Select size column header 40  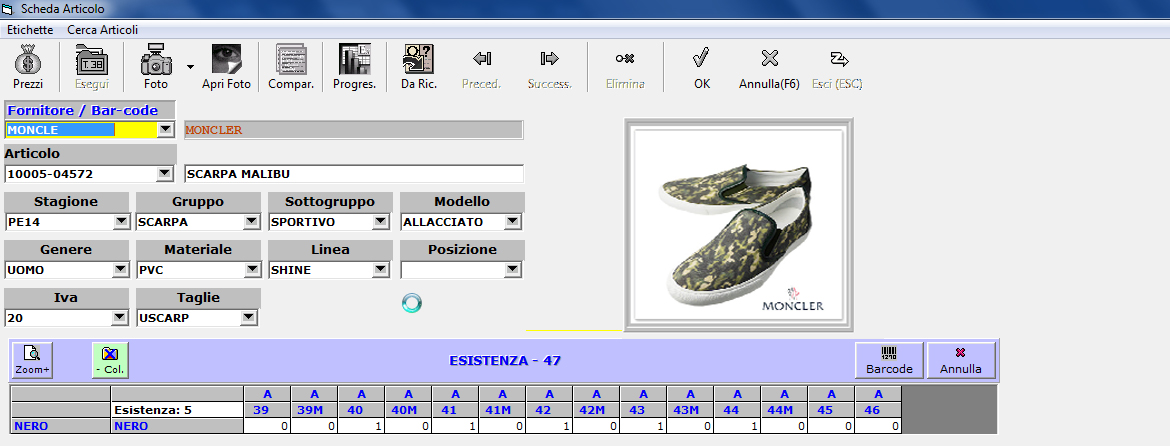pyautogui.click(x=361, y=410)
